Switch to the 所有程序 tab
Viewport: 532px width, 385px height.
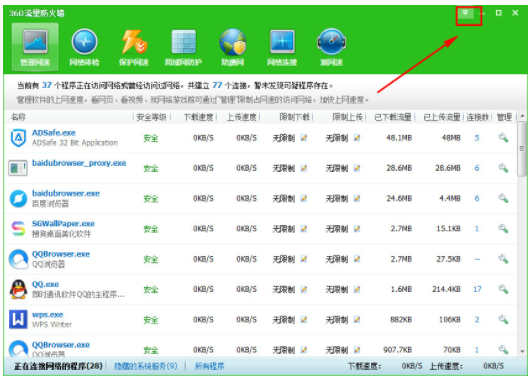point(209,366)
